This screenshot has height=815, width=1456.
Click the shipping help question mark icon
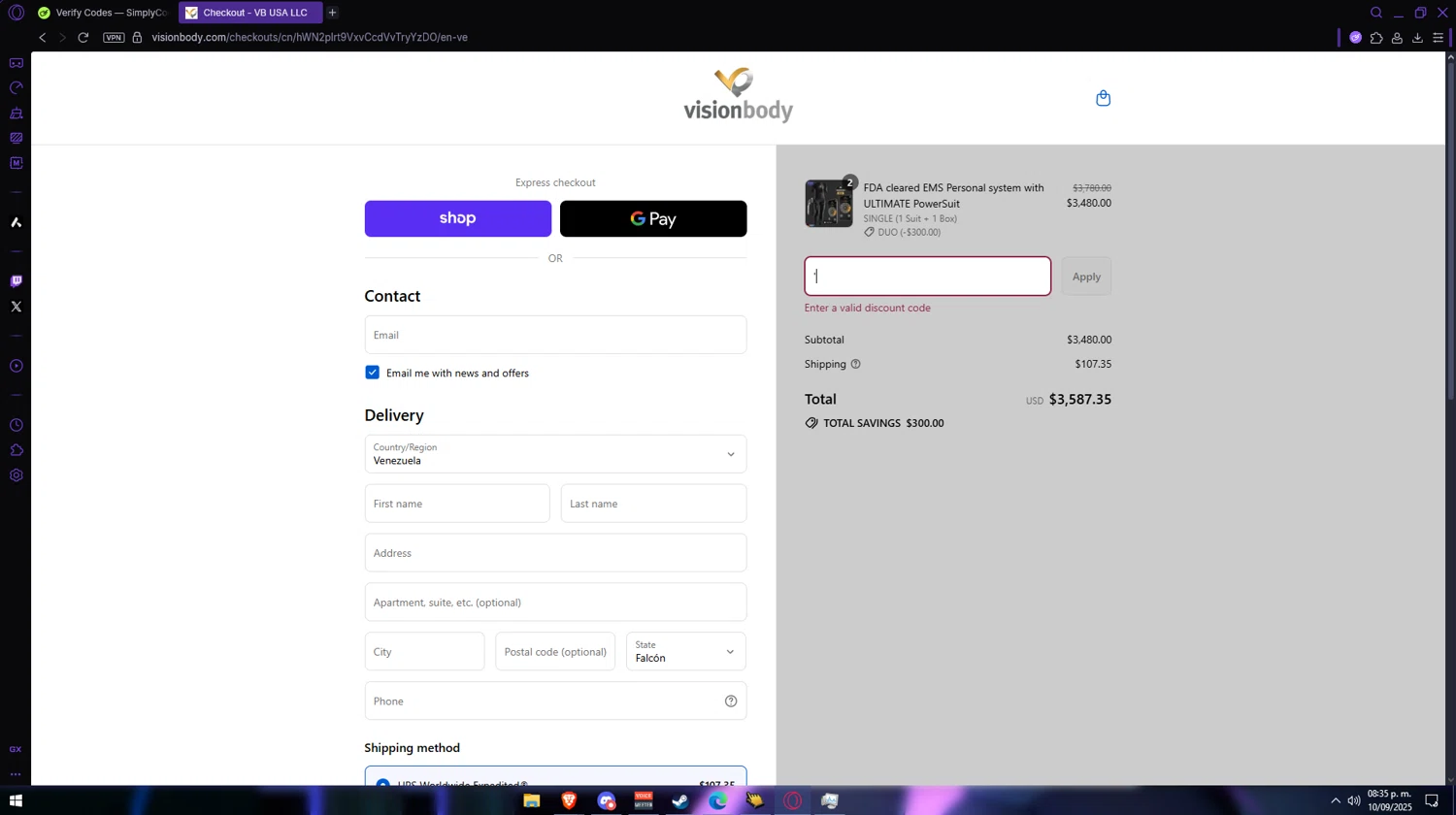[x=855, y=364]
